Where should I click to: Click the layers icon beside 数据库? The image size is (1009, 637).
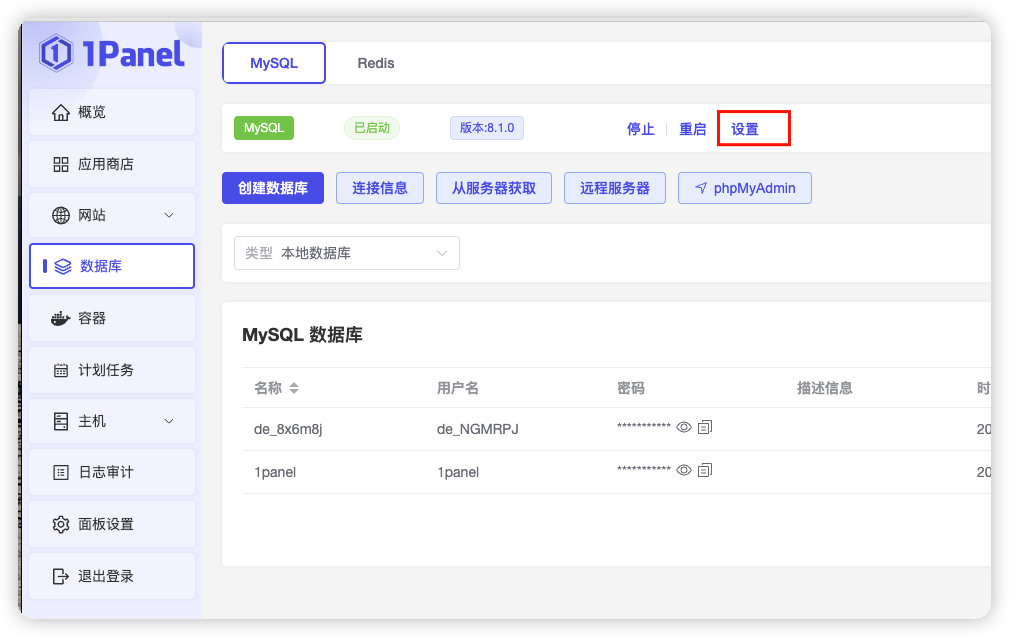63,266
